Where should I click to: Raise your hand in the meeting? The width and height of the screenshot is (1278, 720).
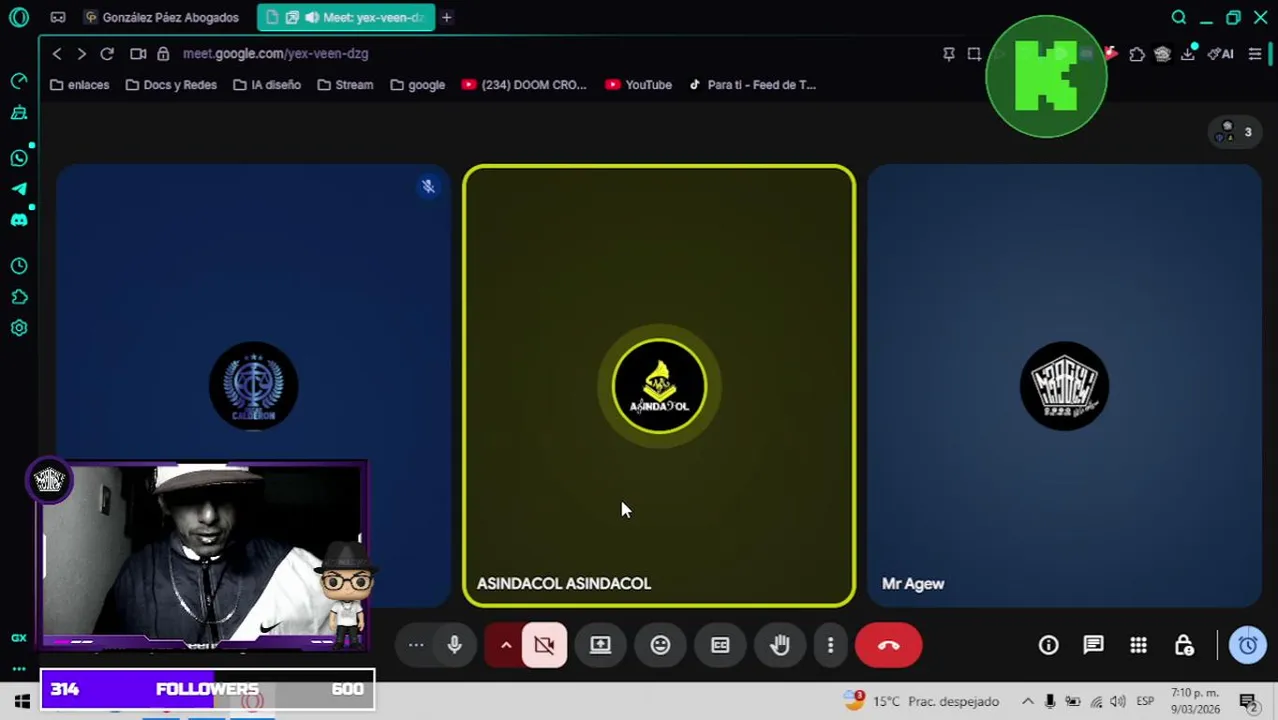780,645
